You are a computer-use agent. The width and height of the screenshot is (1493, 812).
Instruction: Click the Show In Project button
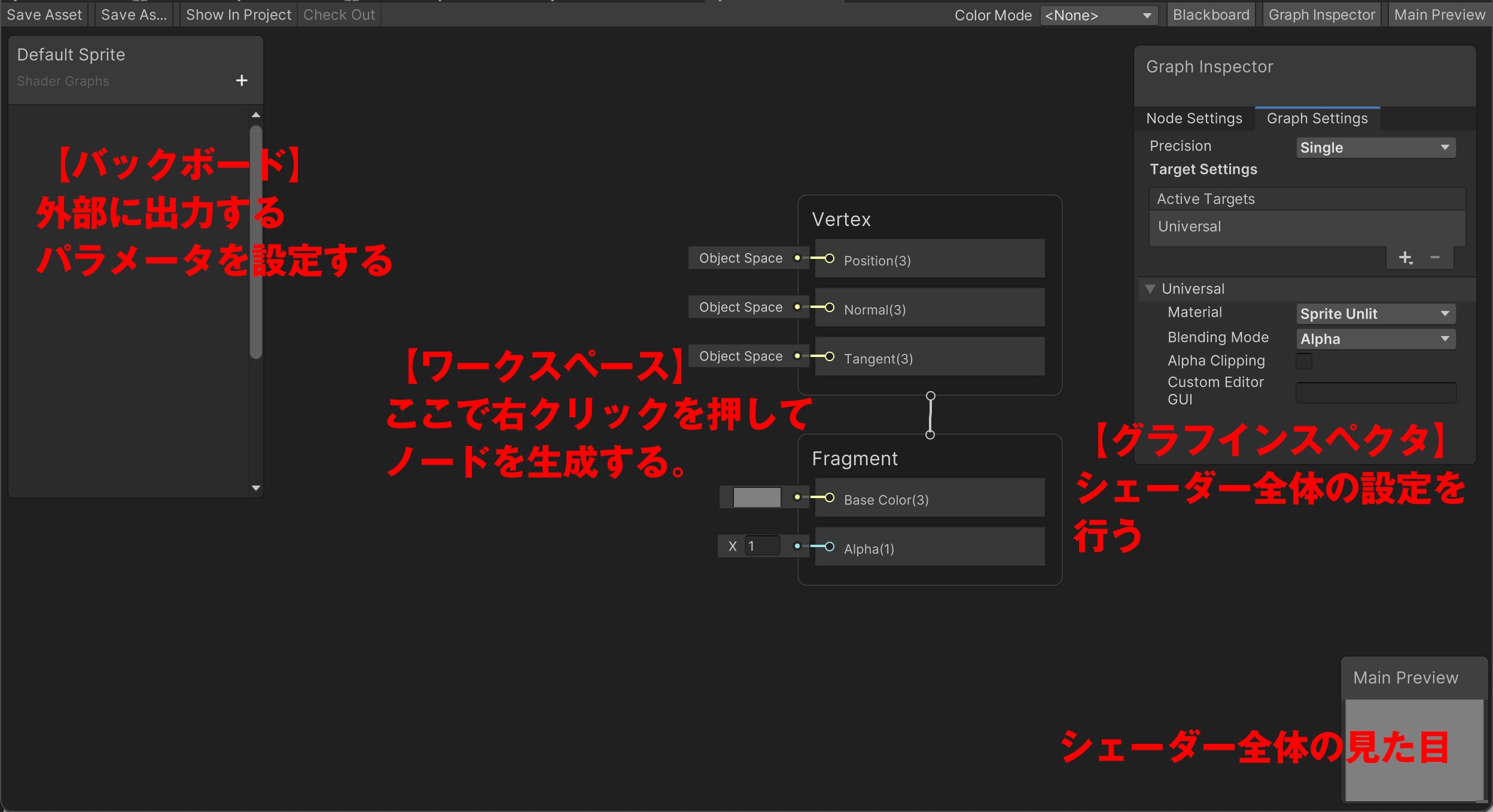point(238,15)
